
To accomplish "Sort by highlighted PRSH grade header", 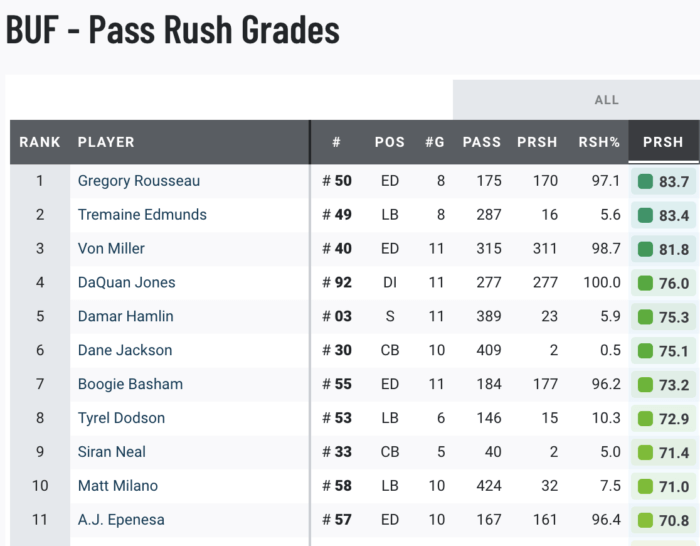I will pyautogui.click(x=663, y=142).
